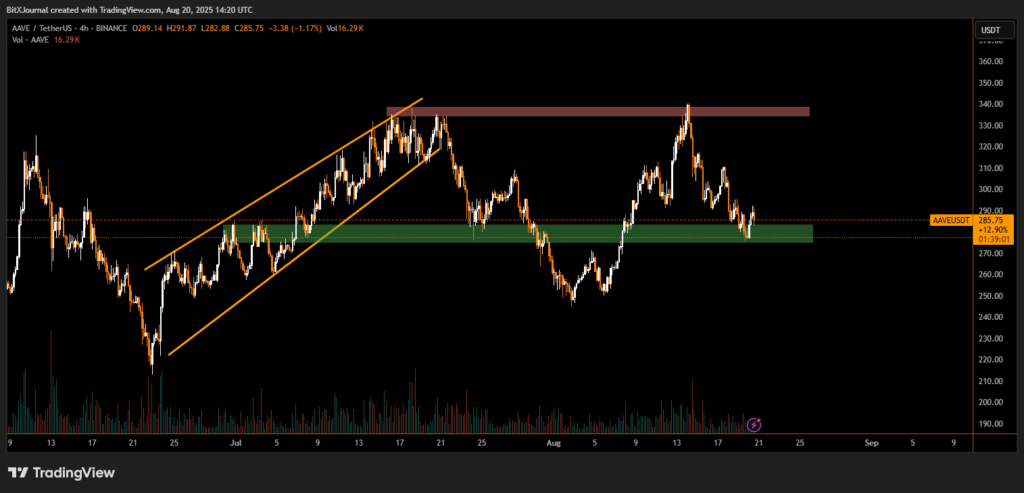
Task: Click the TradingView logo at bottom left
Action: pos(61,472)
